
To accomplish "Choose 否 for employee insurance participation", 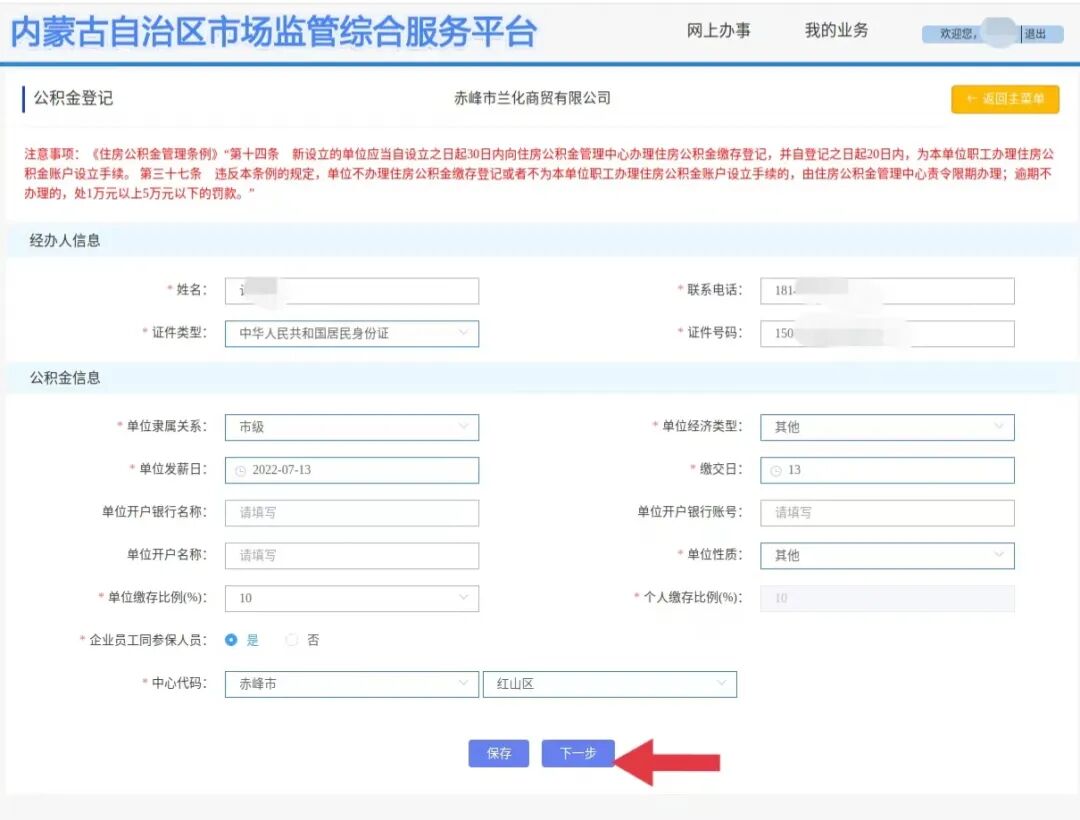I will [x=290, y=641].
